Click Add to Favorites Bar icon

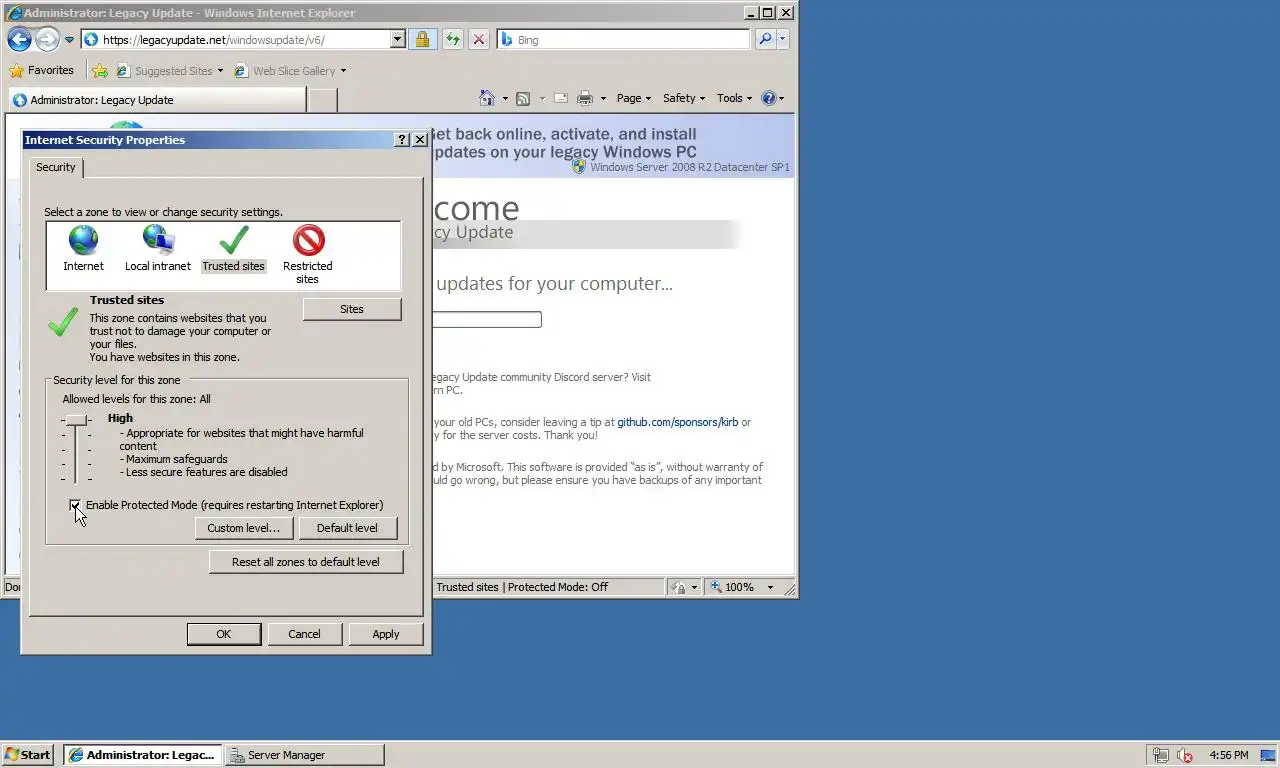(x=100, y=71)
